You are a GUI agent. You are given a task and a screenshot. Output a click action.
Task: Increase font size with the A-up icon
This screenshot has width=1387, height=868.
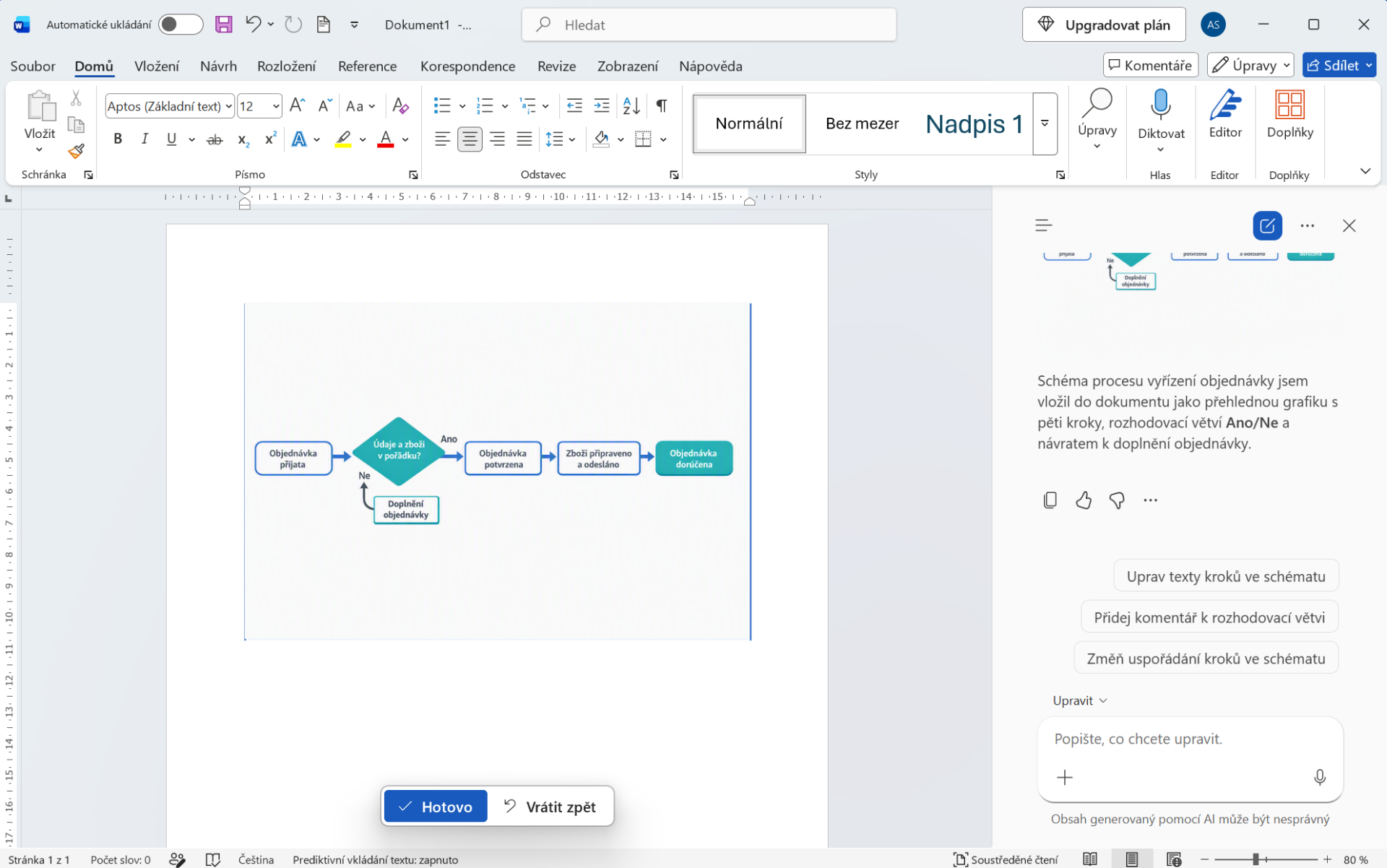point(297,106)
